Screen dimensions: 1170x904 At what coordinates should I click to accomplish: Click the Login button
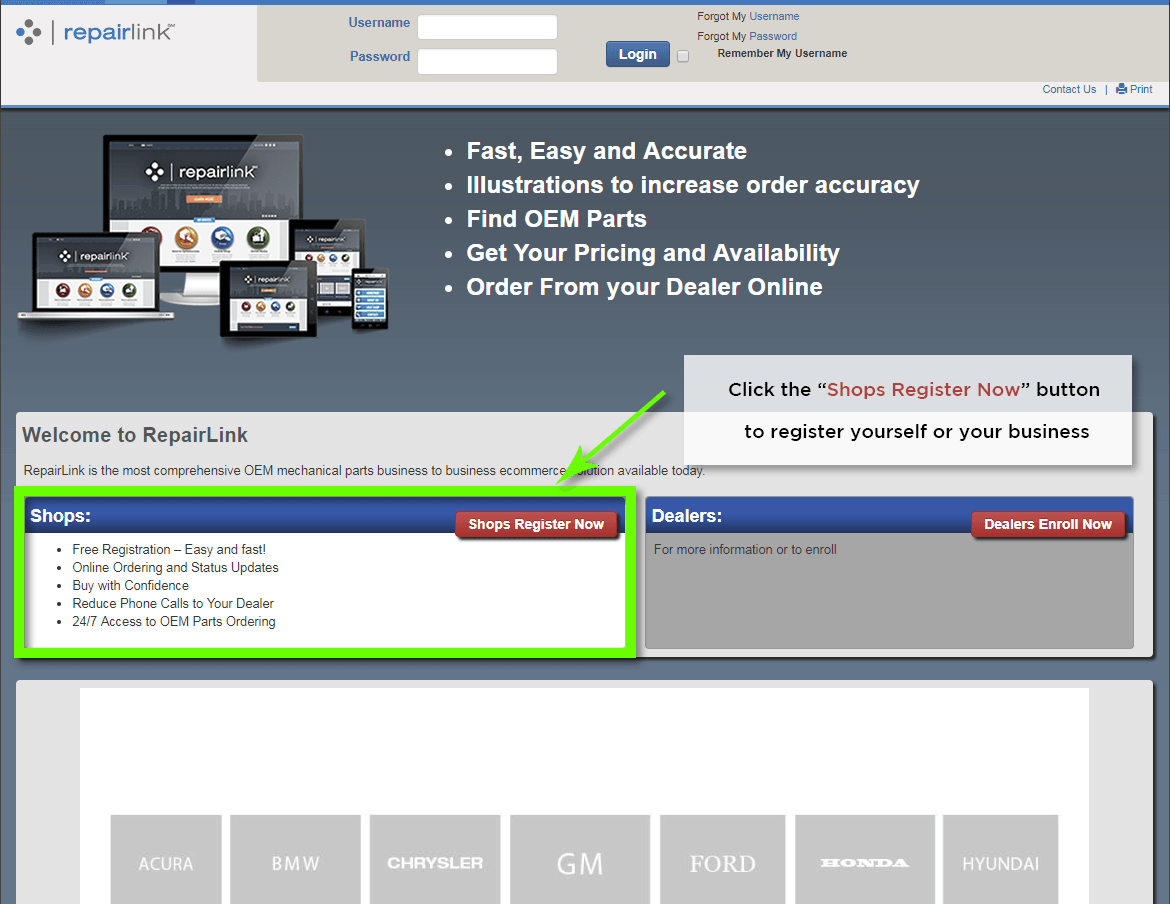[x=637, y=54]
